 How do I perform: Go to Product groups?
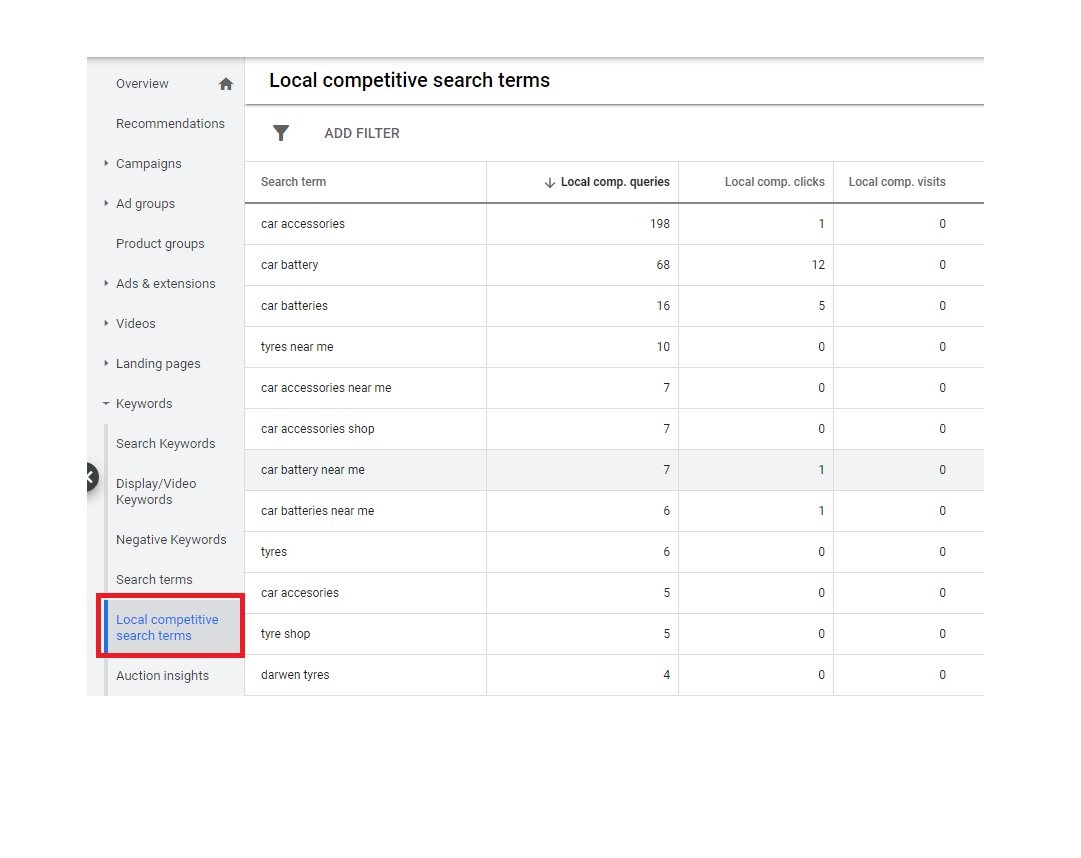pyautogui.click(x=160, y=243)
